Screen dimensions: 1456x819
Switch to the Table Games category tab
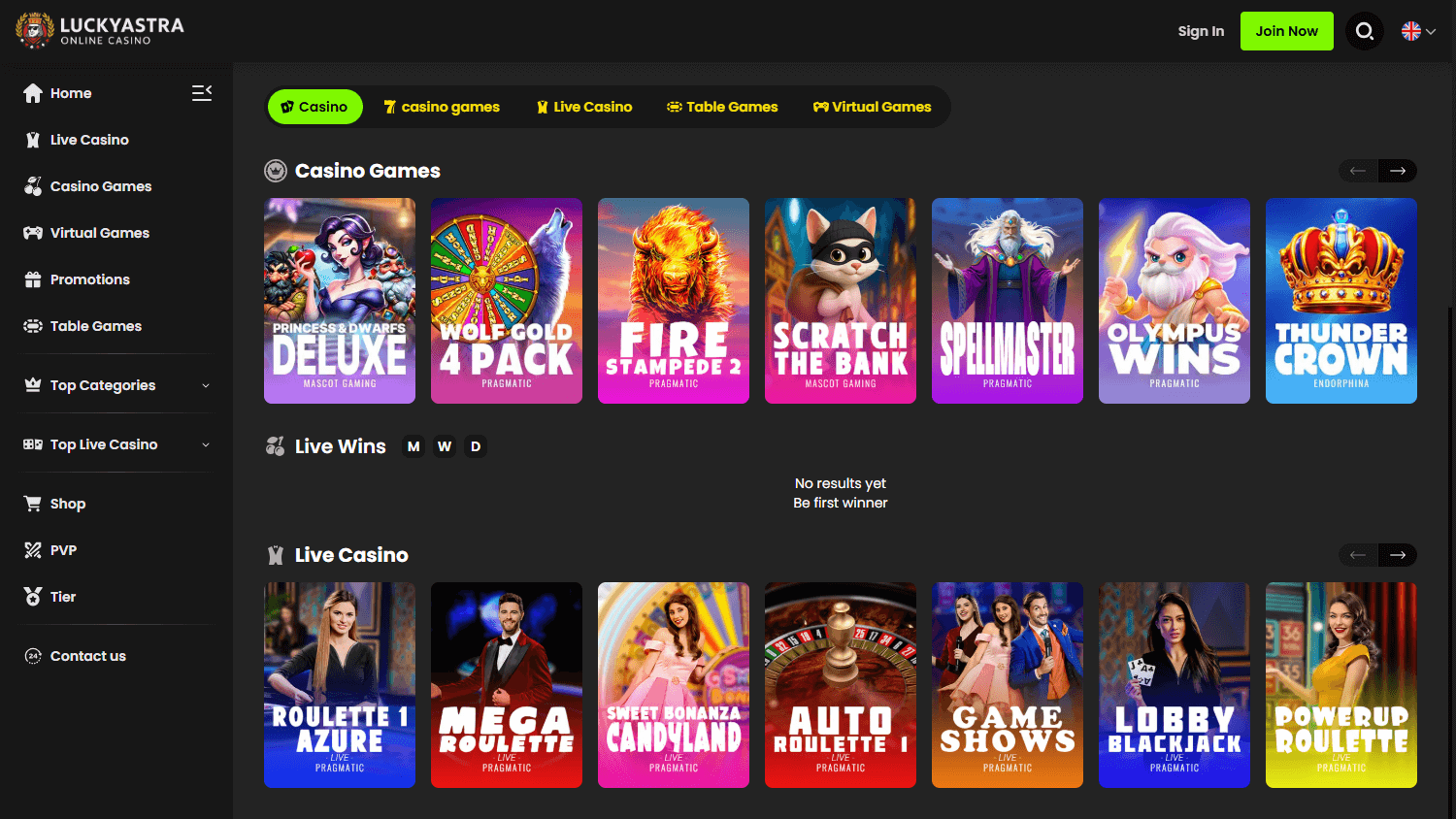click(x=722, y=107)
